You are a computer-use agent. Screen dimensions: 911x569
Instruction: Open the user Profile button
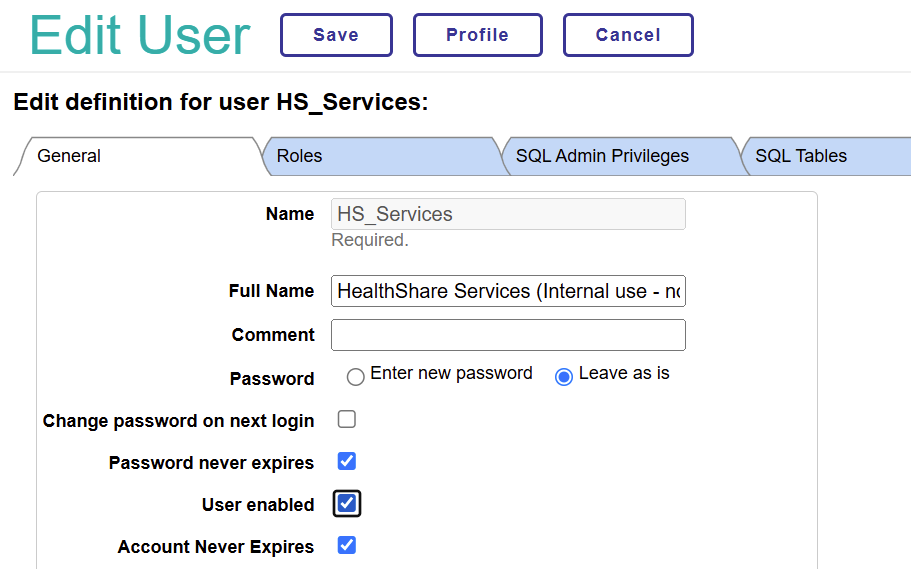tap(477, 35)
